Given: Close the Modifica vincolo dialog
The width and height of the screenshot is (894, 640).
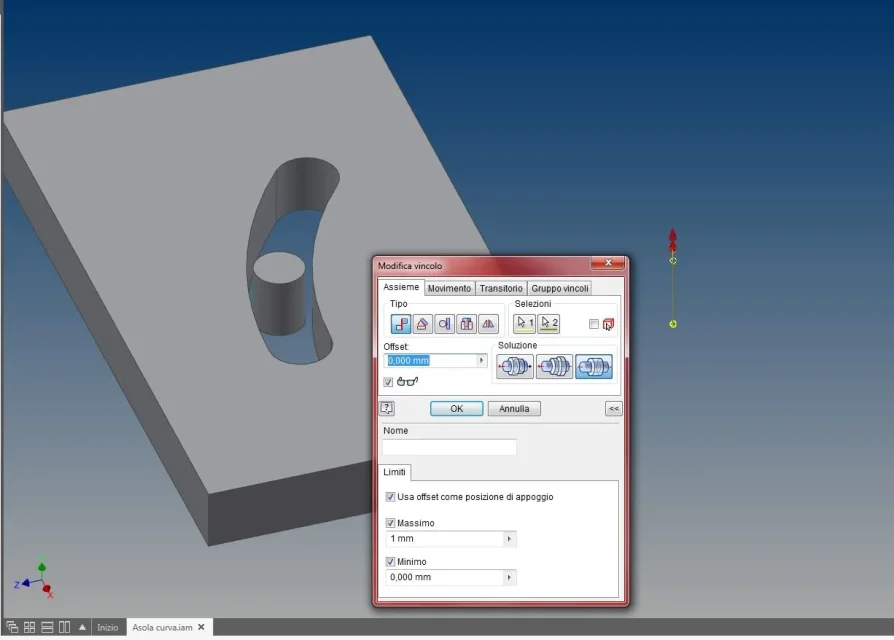Looking at the screenshot, I should click(x=608, y=263).
